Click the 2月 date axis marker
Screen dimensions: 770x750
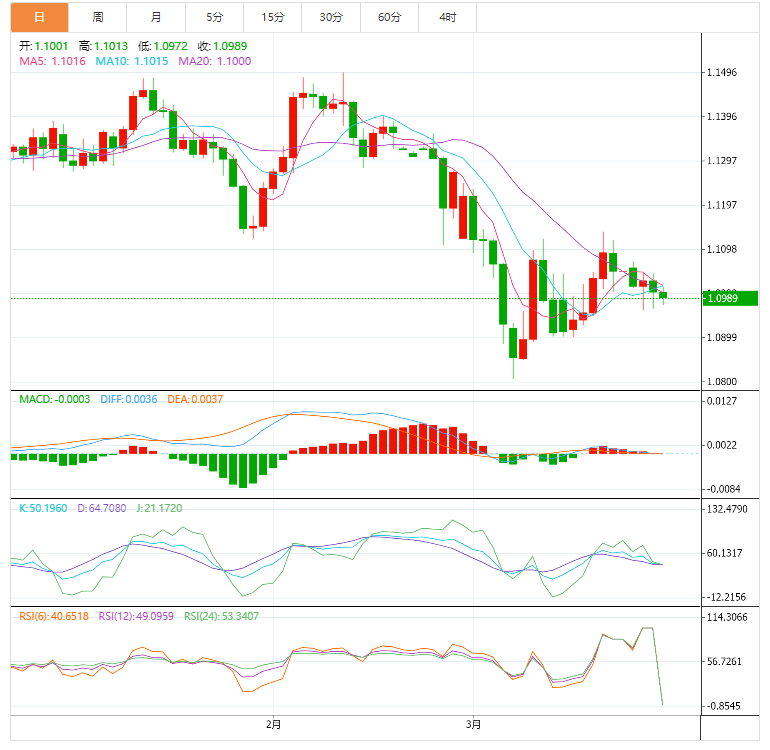[274, 724]
